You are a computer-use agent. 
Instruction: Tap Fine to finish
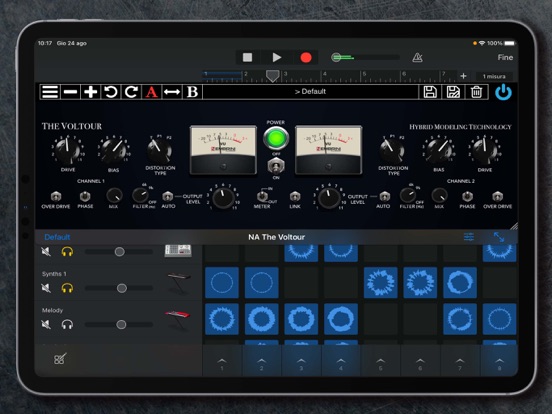(x=505, y=57)
